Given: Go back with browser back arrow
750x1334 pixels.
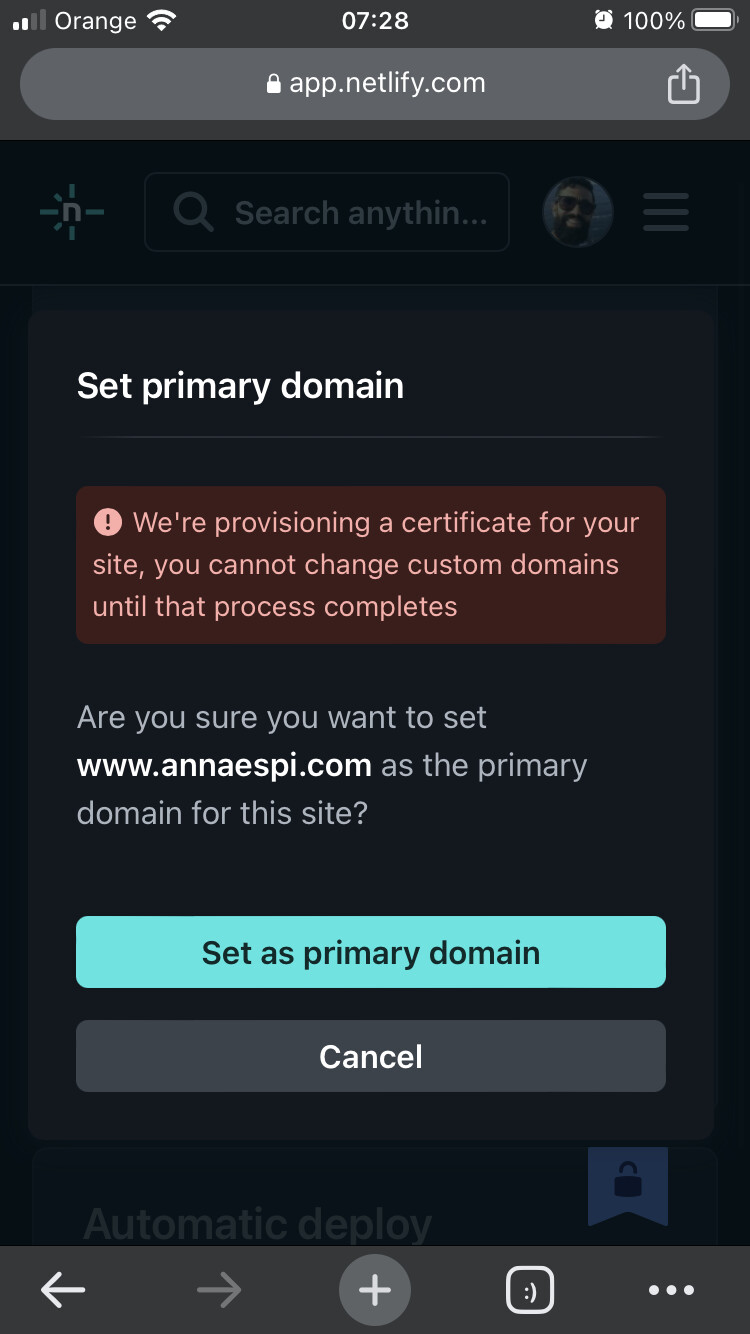Looking at the screenshot, I should (x=63, y=1291).
